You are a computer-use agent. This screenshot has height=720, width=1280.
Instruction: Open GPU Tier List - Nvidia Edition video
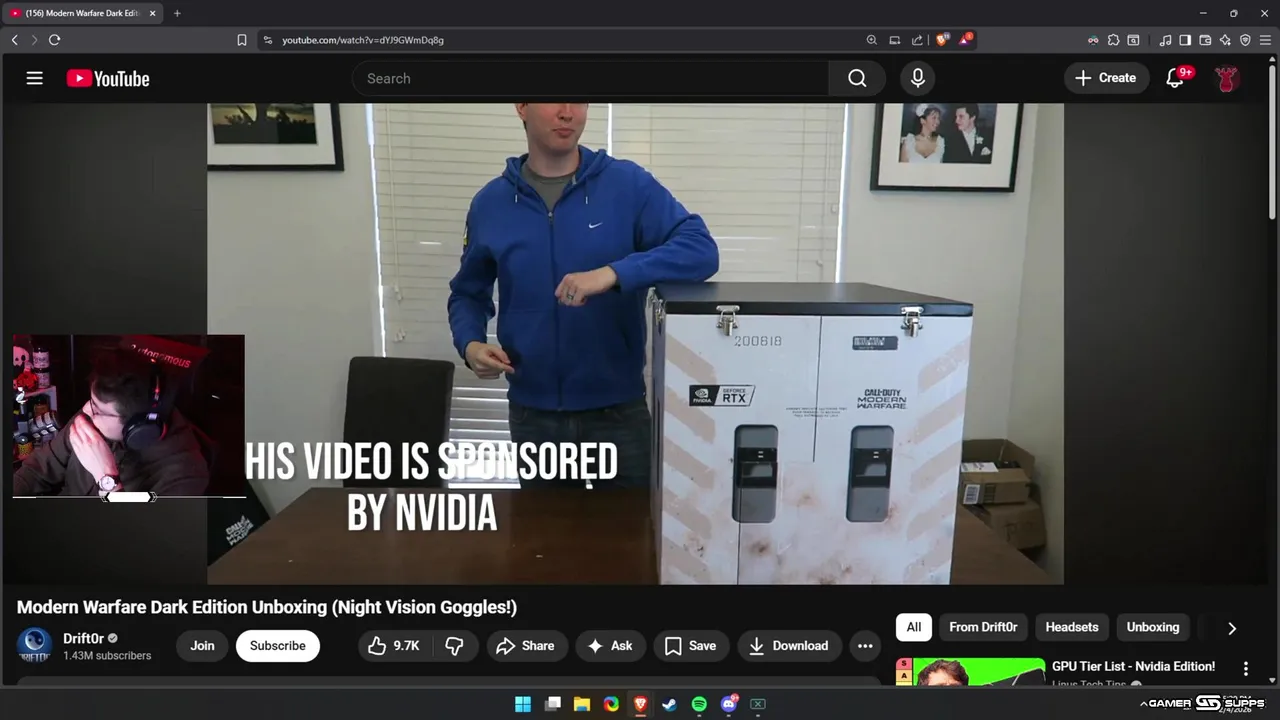point(1133,666)
